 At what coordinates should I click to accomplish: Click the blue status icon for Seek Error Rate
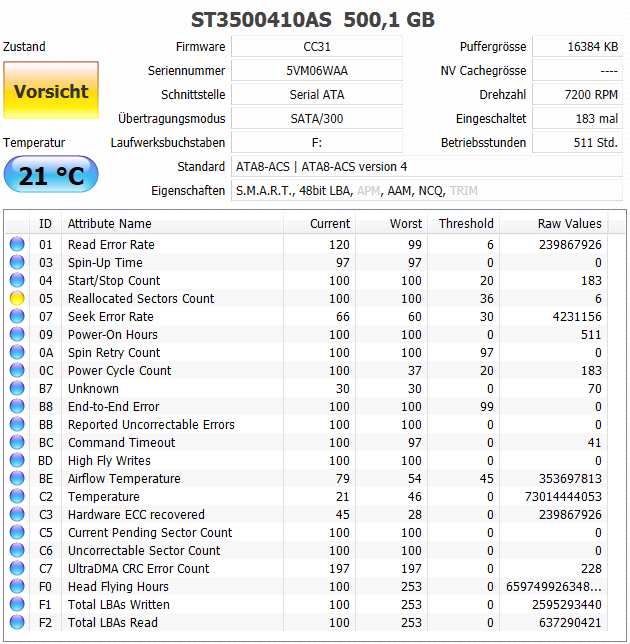coord(17,317)
